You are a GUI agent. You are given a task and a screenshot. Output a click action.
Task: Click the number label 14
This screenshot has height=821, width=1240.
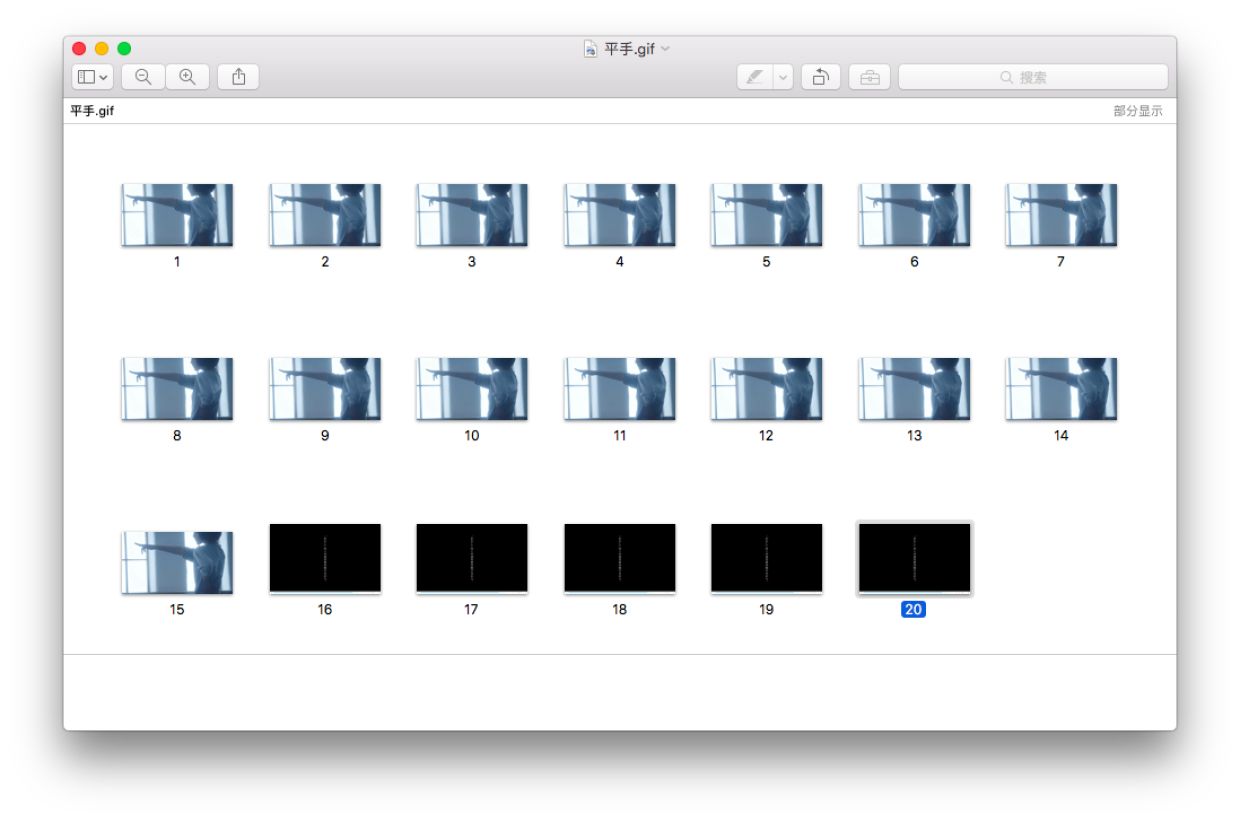[x=1061, y=436]
